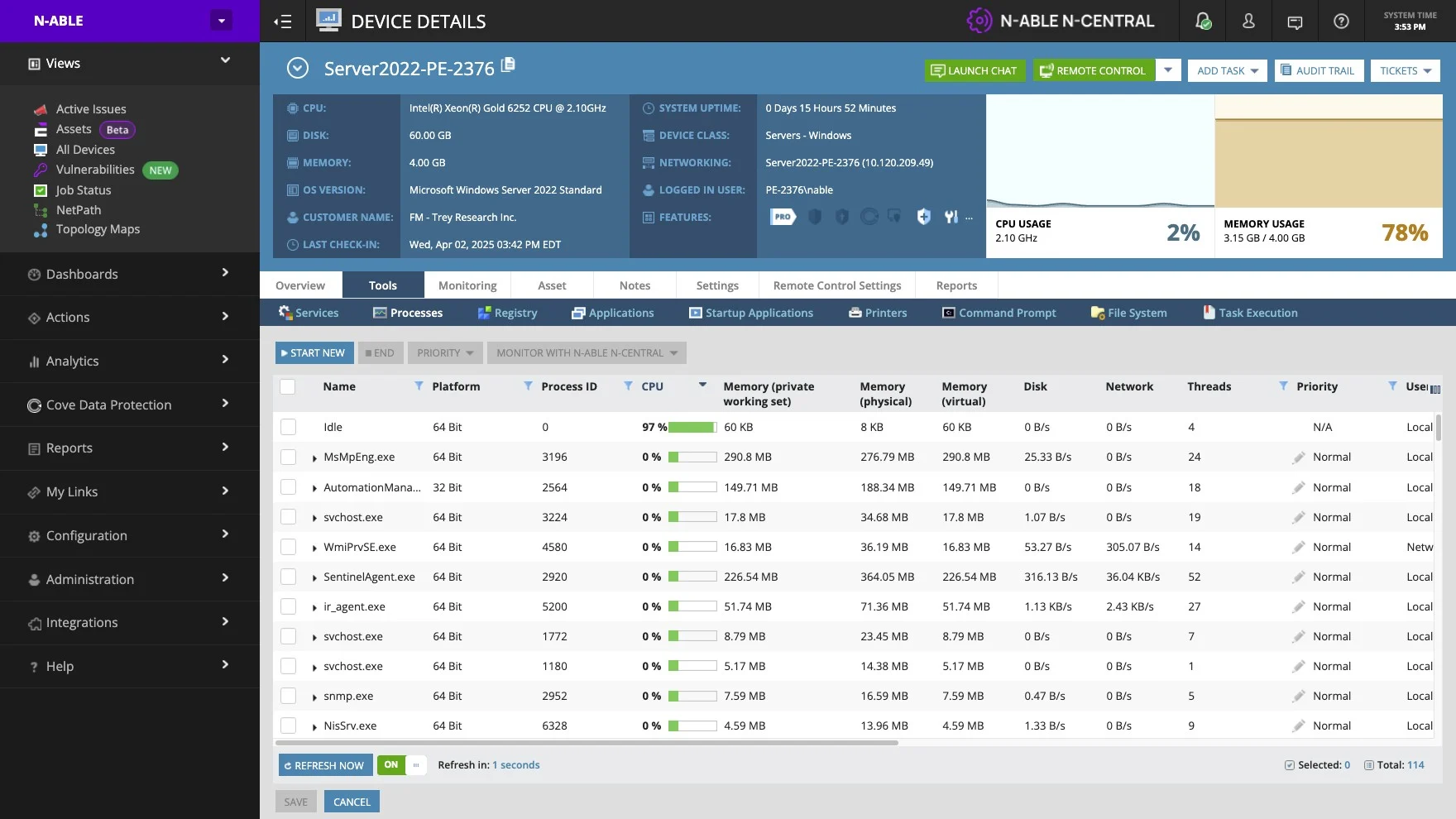Sort by the CPU column arrow
Viewport: 1456px width, 819px height.
[702, 386]
